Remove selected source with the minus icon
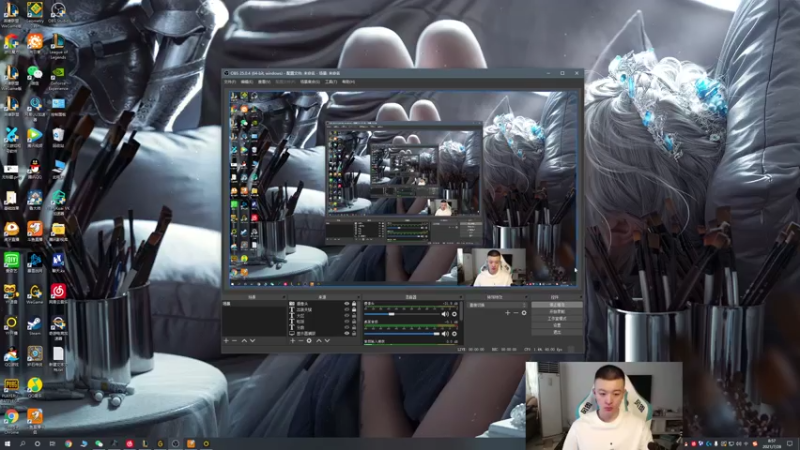800x450 pixels. click(x=301, y=340)
